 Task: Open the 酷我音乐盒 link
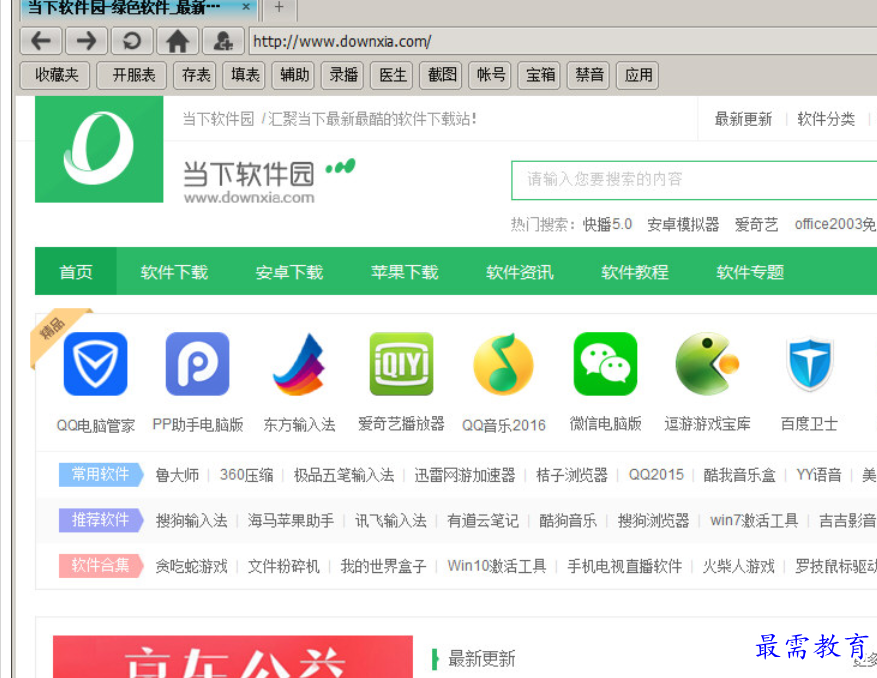(739, 475)
